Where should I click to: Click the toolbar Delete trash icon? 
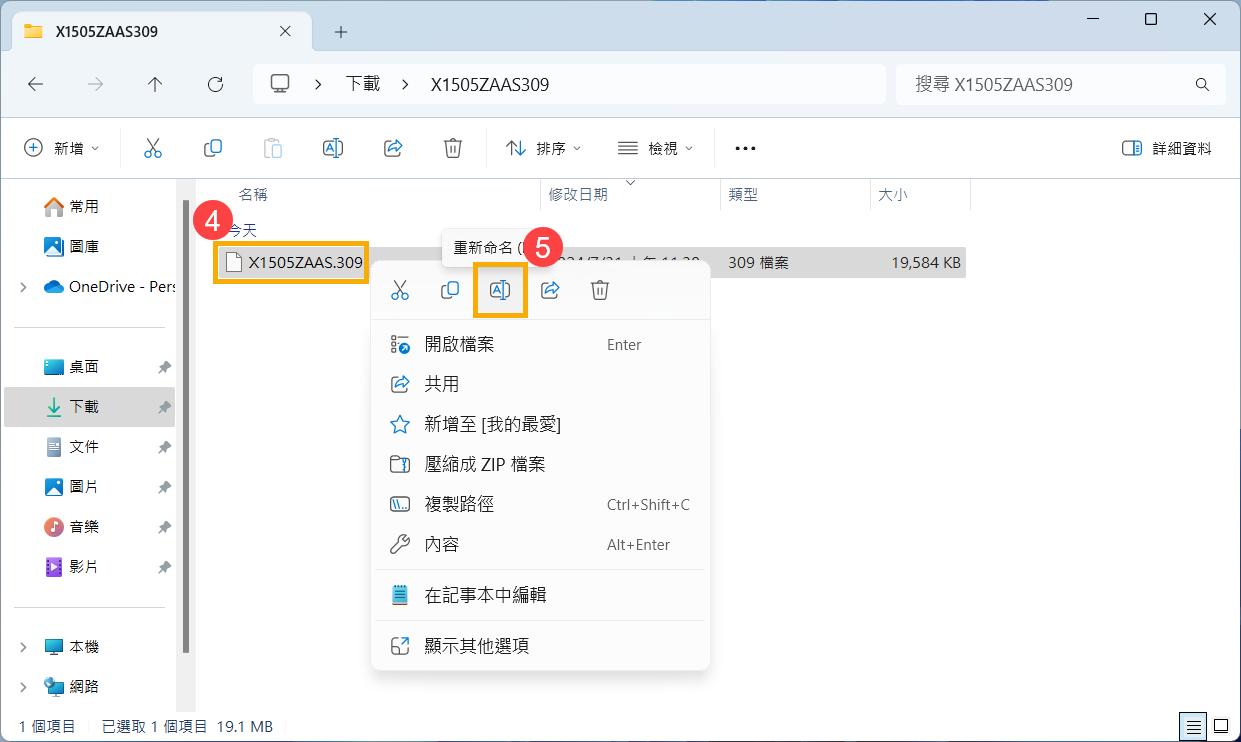point(453,148)
